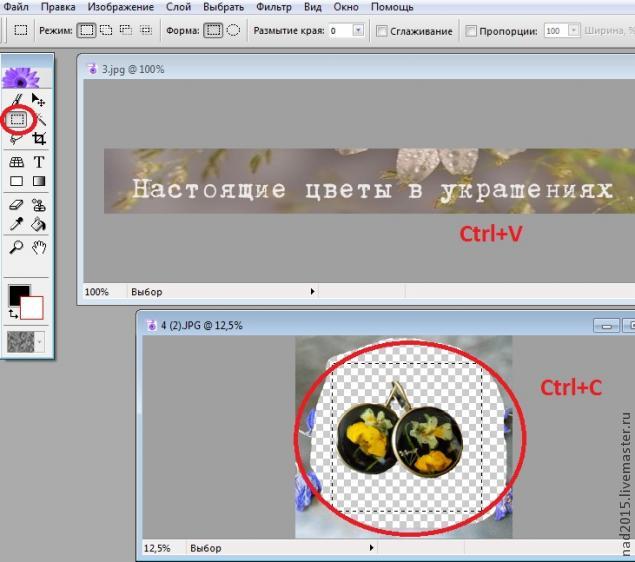Screen dimensions: 635x562
Task: Choose the Type (T) tool
Action: click(x=39, y=162)
